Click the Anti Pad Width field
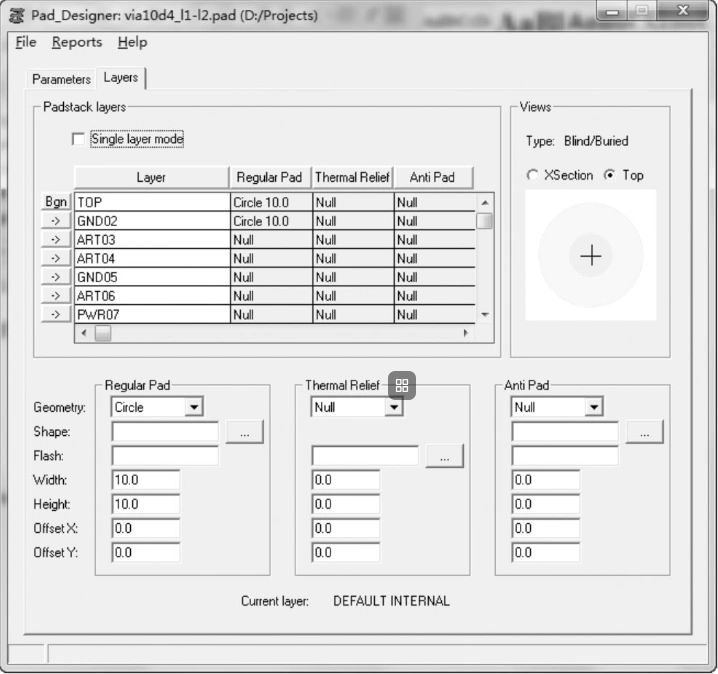 coord(546,480)
